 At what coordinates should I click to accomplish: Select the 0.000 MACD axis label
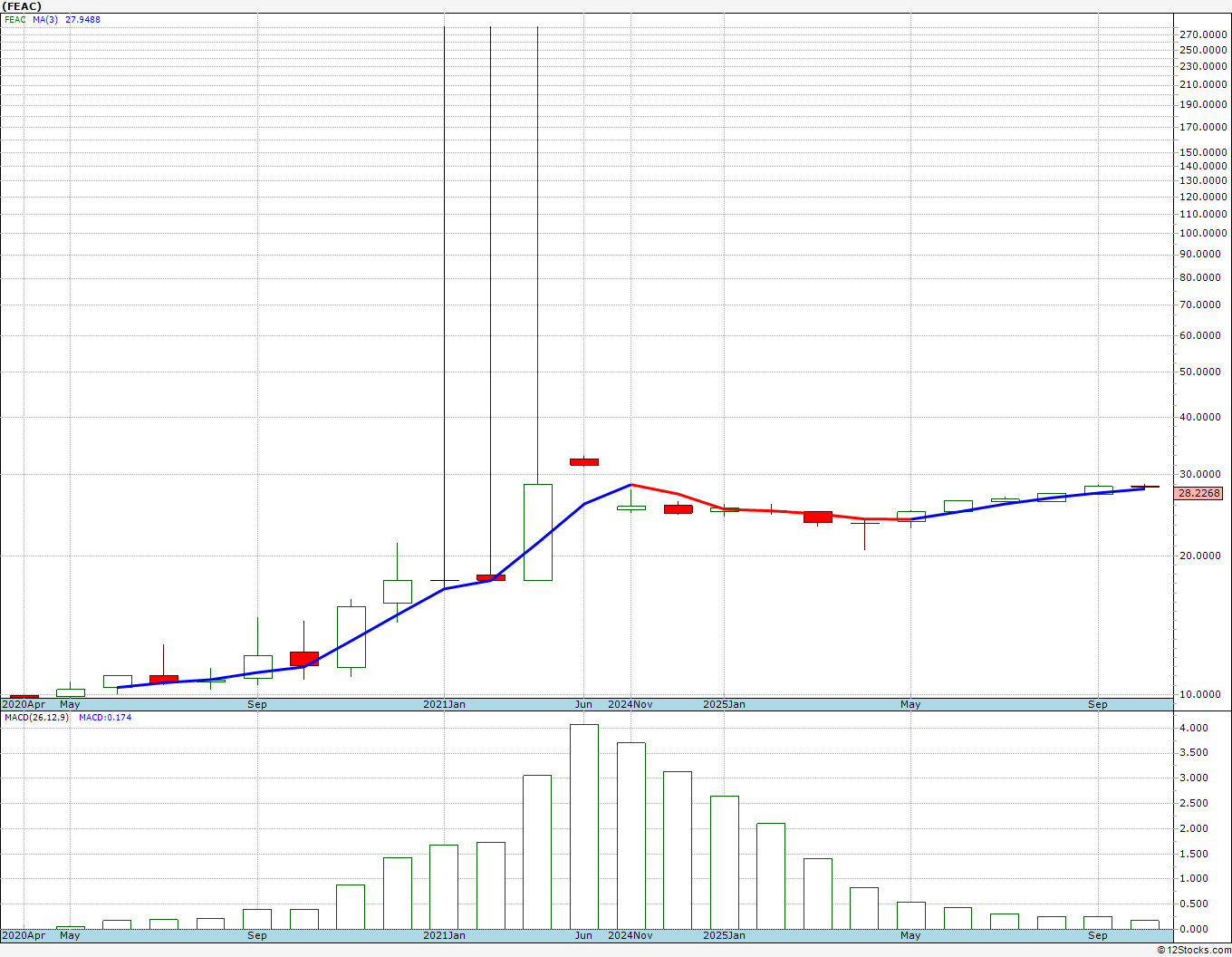pyautogui.click(x=1193, y=929)
